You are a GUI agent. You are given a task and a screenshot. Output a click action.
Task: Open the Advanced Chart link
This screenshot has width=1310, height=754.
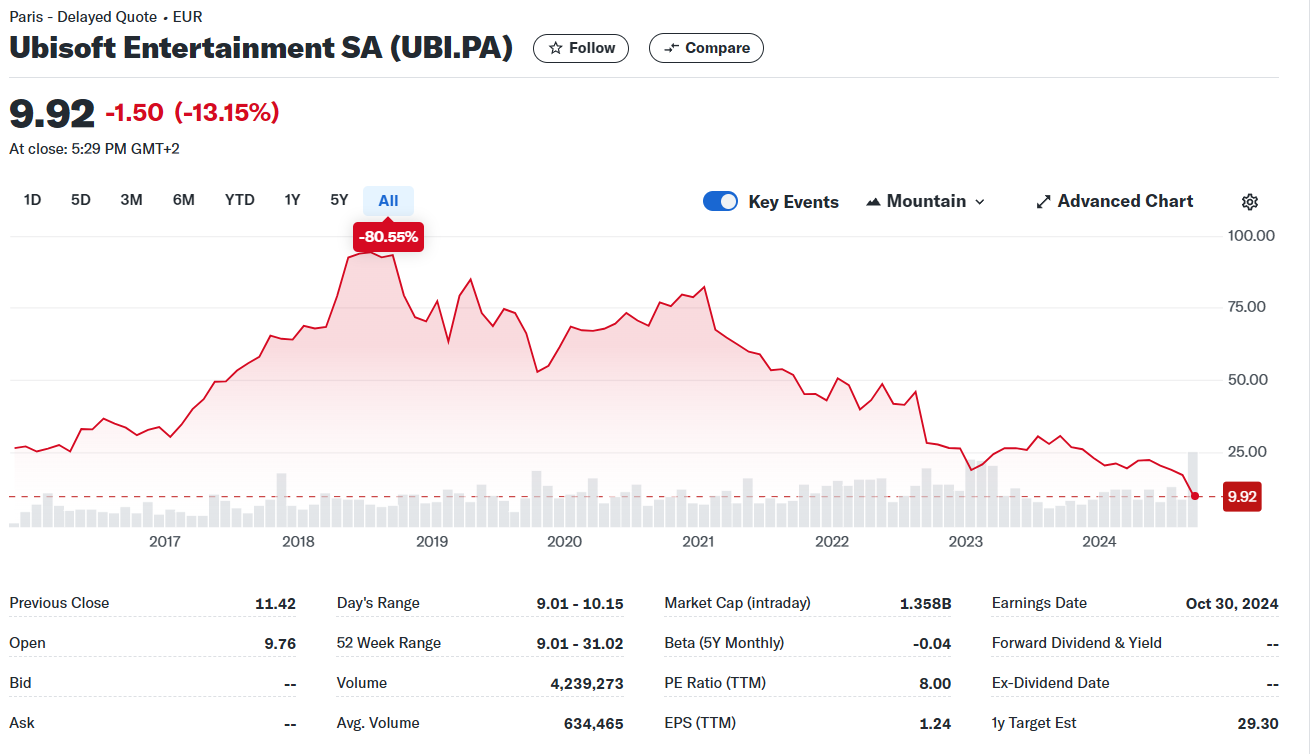pos(1114,202)
